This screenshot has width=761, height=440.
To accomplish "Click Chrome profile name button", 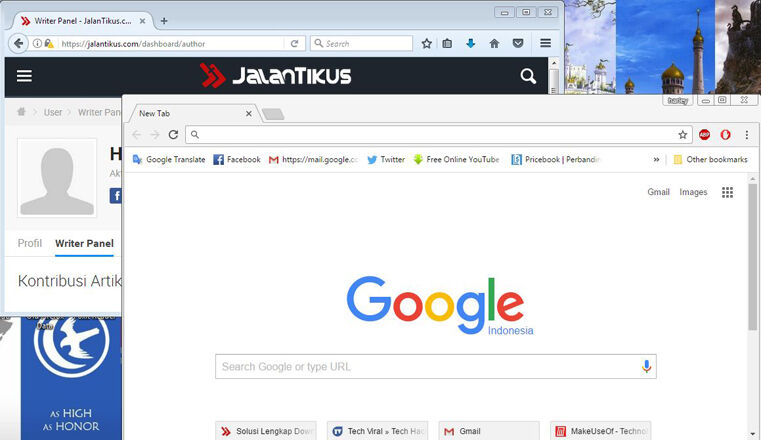I will click(x=678, y=100).
